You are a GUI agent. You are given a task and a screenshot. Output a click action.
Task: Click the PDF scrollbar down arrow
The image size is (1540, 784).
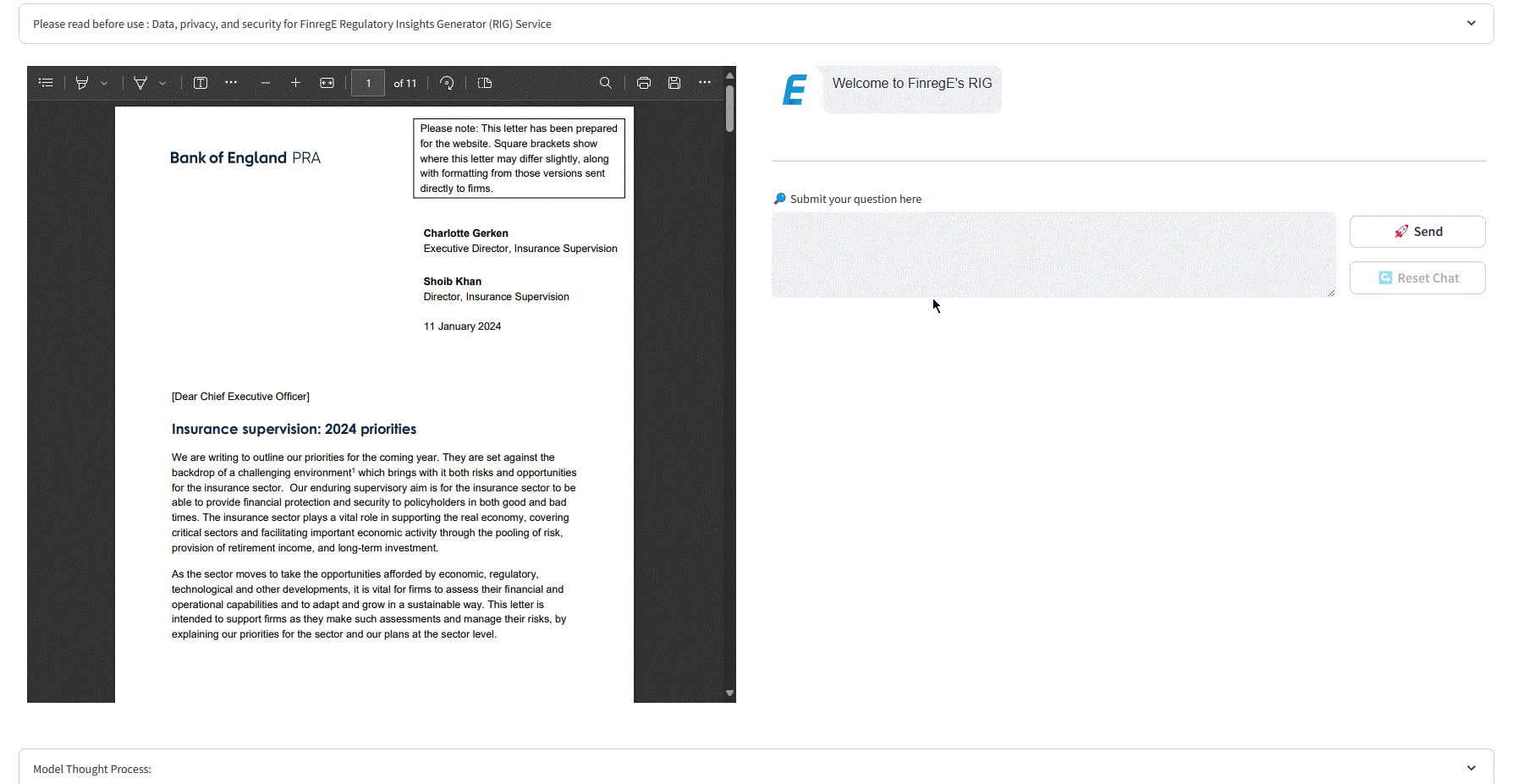pos(729,694)
